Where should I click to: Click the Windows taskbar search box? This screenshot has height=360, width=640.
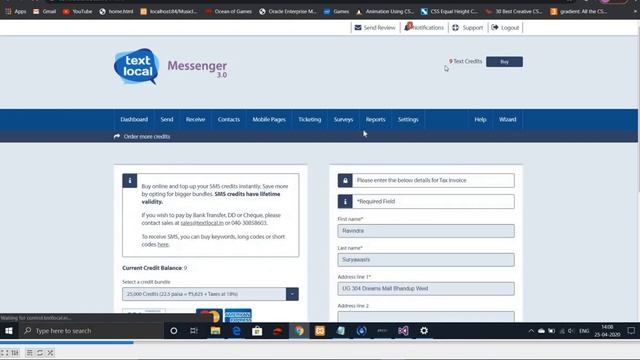[x=91, y=331]
